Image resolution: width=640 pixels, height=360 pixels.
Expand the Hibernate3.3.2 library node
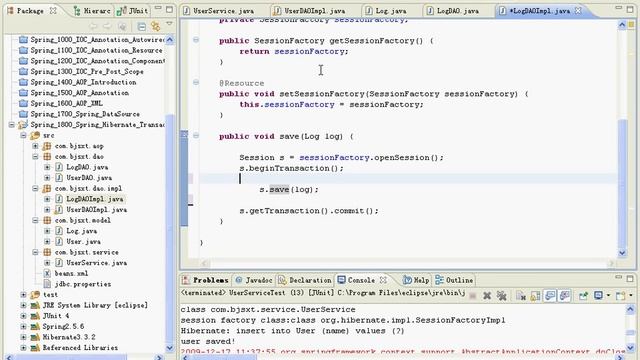pos(23,337)
